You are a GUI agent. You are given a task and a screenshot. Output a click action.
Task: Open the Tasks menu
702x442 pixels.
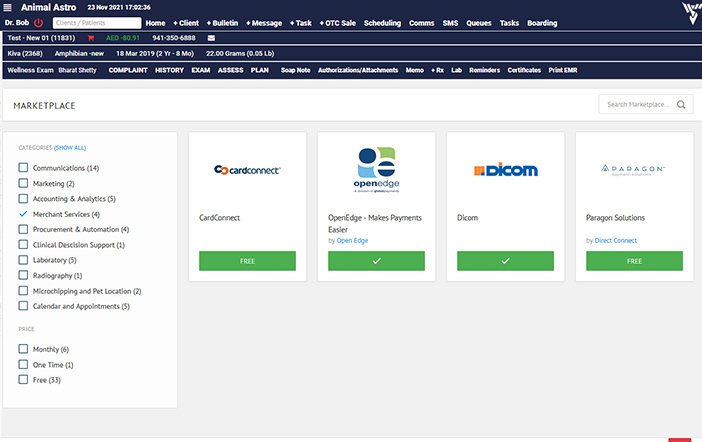click(509, 23)
